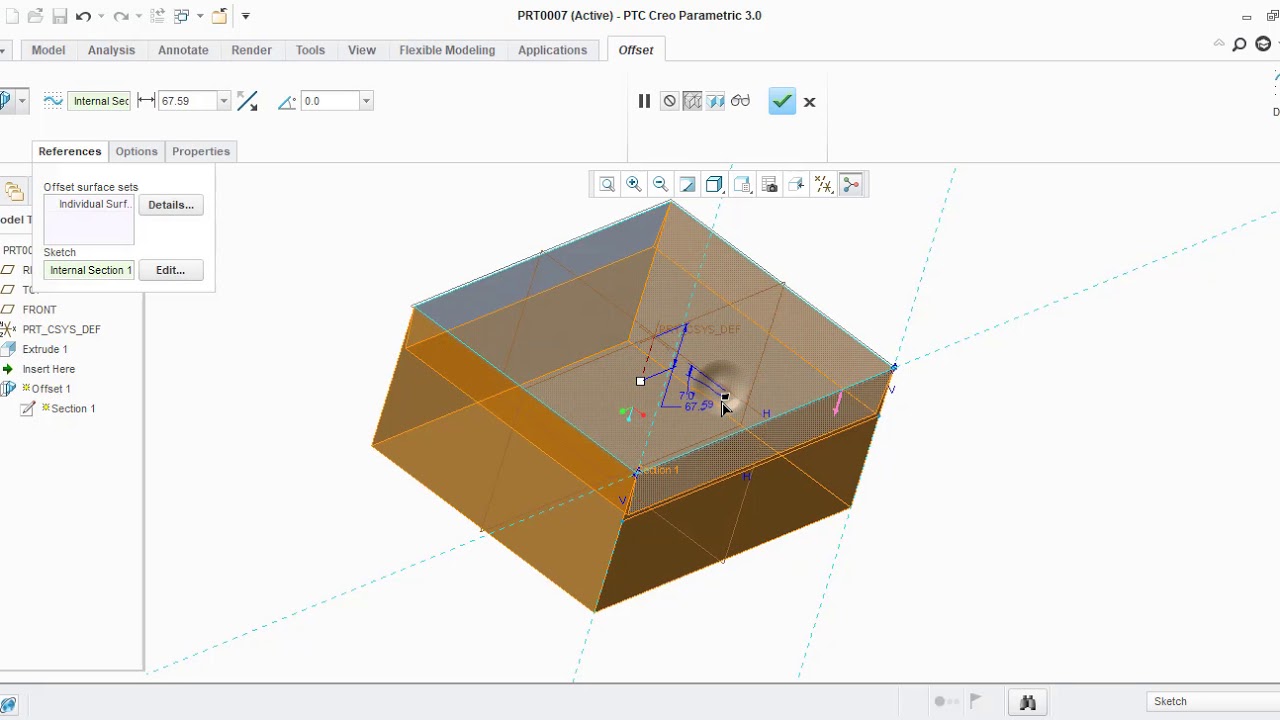Viewport: 1280px width, 720px height.
Task: Click the selection filter box showing Sketch
Action: 1214,701
